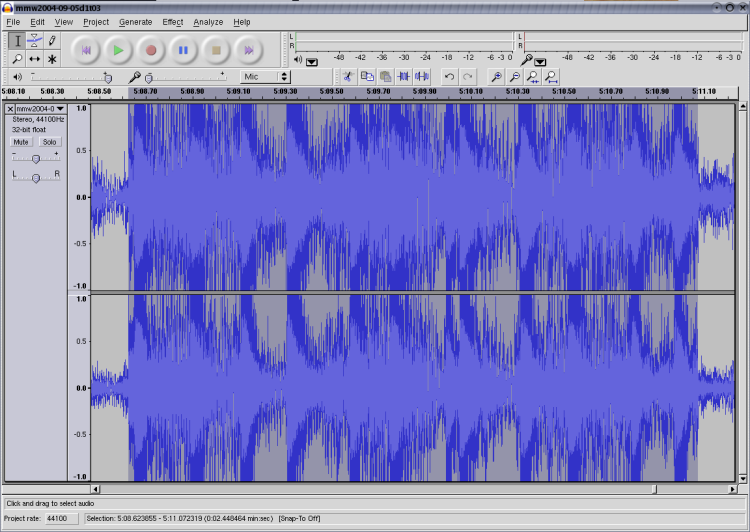Select the Draw pencil tool
750x532 pixels.
(x=52, y=41)
